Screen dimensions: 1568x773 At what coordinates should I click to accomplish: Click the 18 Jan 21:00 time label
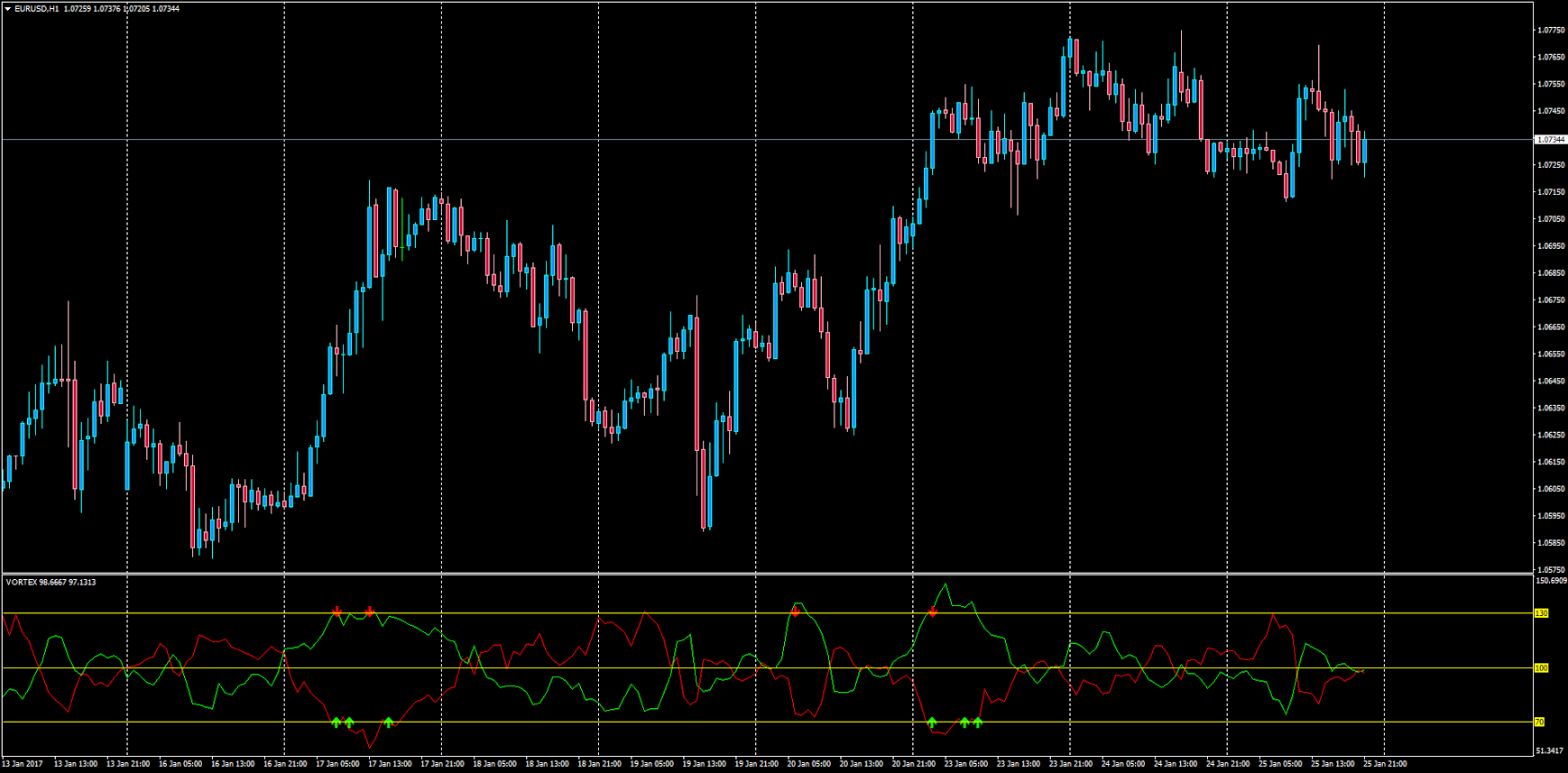pyautogui.click(x=599, y=764)
